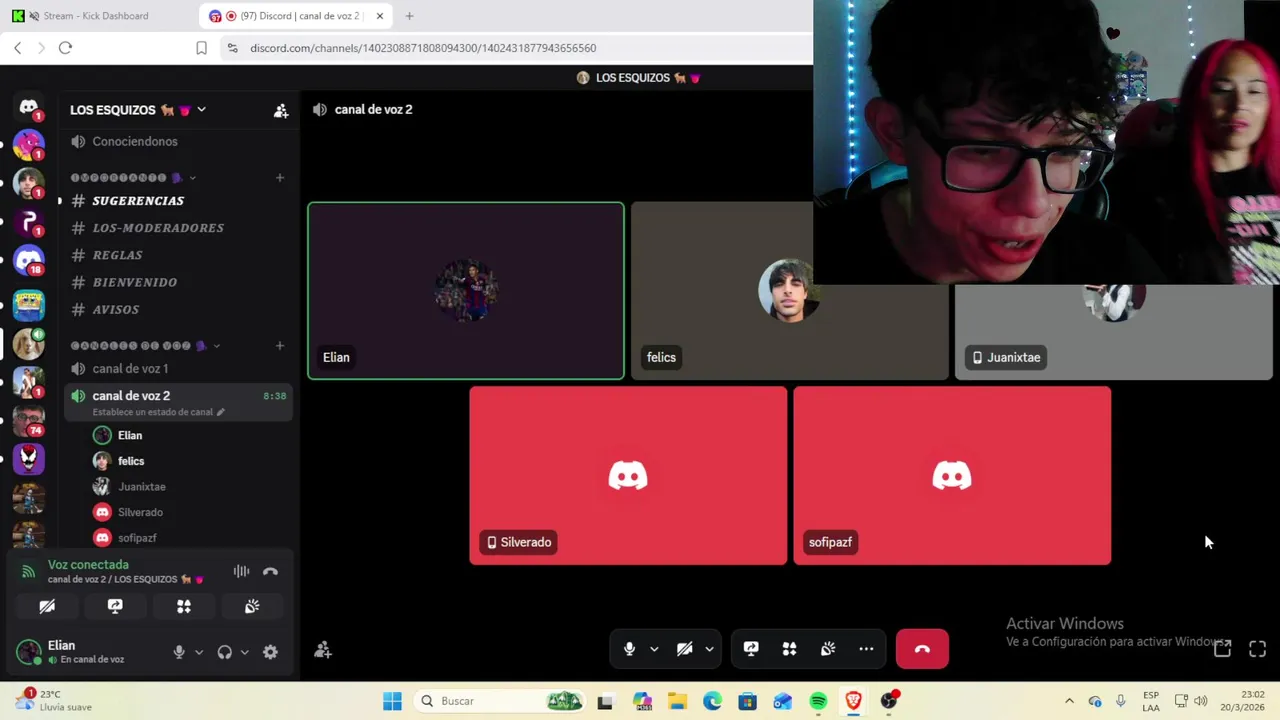Open more options three dots in call bar
Viewport: 1280px width, 720px height.
[866, 649]
